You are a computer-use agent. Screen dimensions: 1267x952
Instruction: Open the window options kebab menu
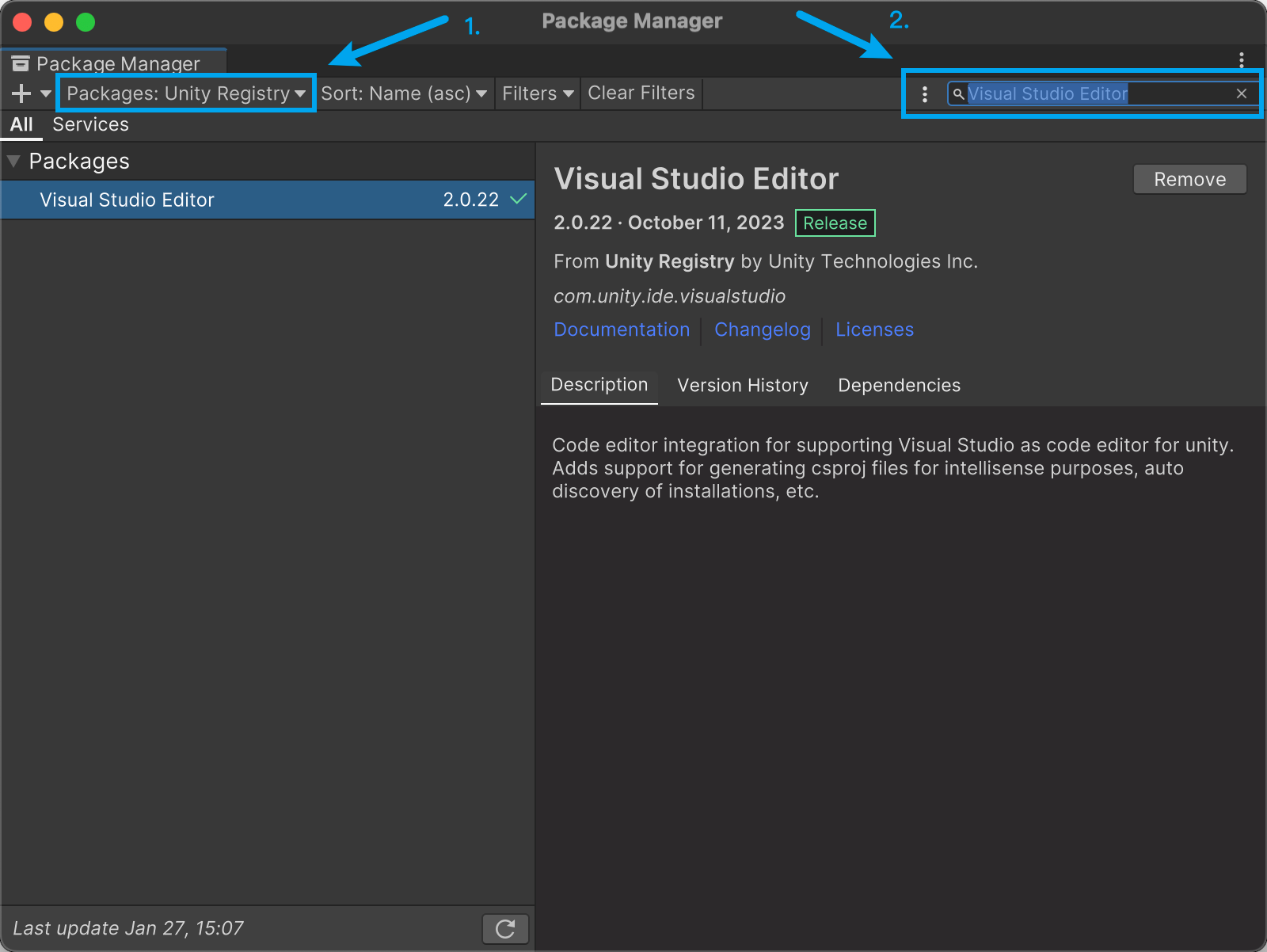click(x=1241, y=59)
